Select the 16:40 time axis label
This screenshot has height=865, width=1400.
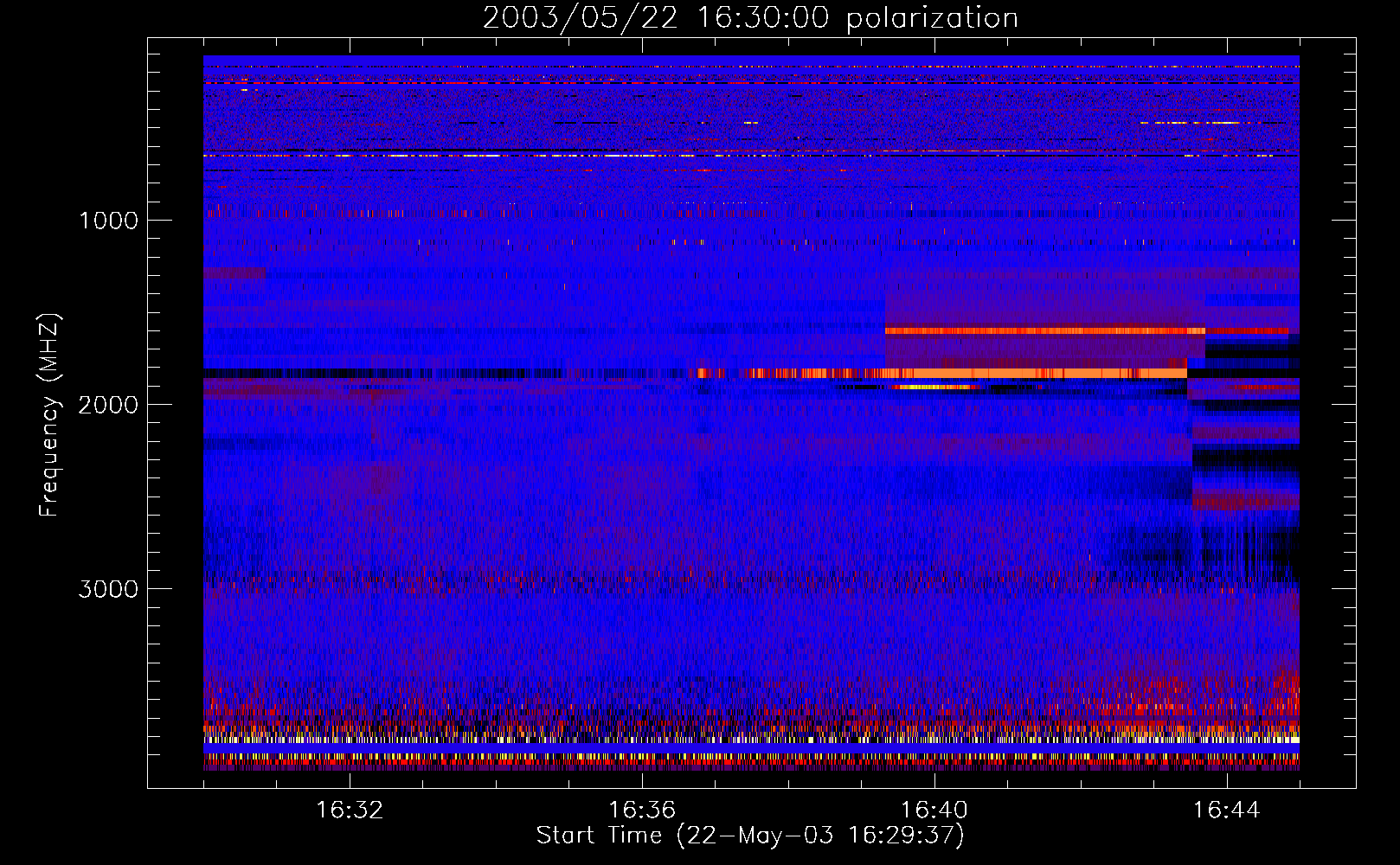934,811
